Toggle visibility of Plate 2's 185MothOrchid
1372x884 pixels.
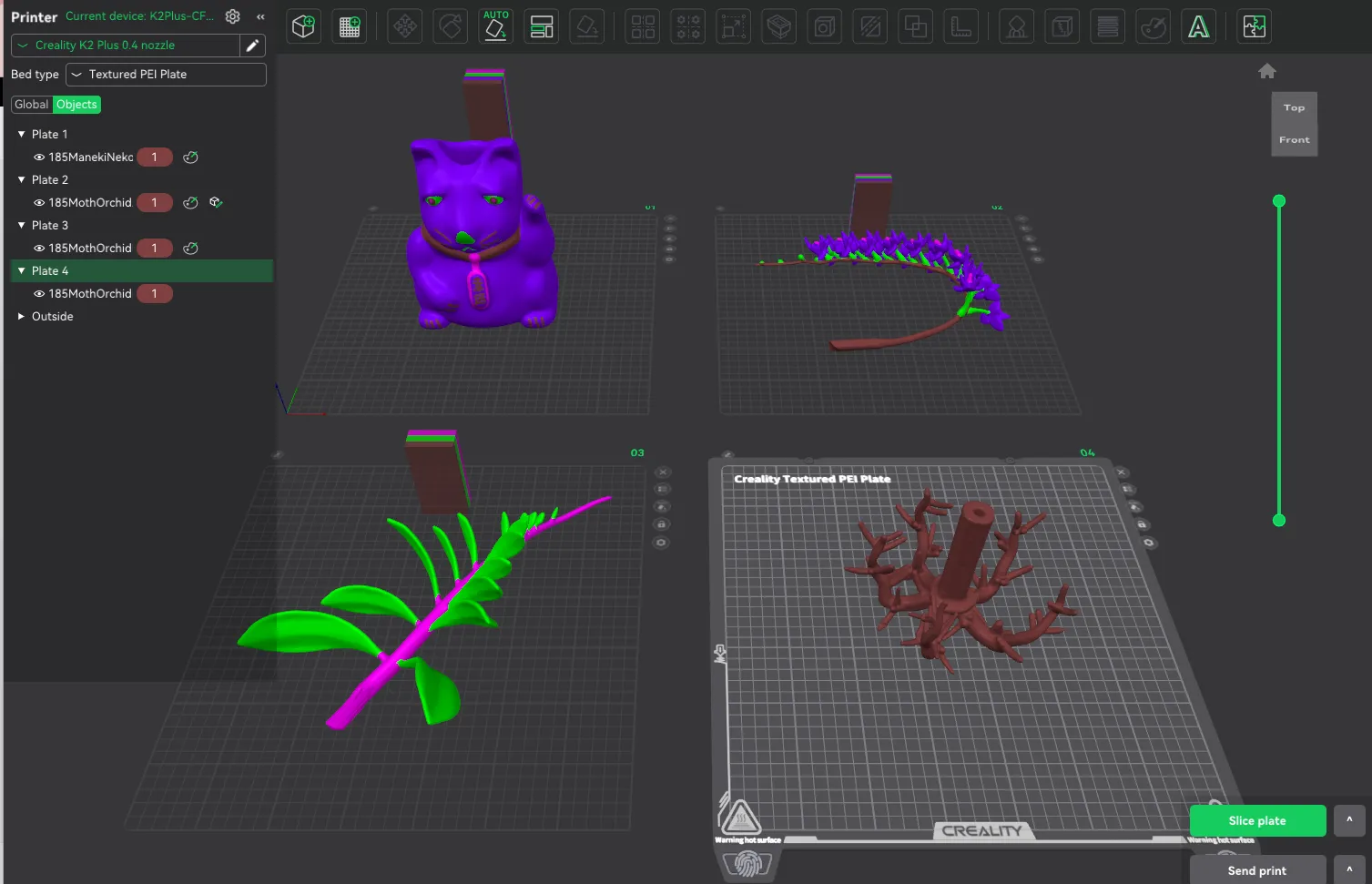[x=39, y=203]
